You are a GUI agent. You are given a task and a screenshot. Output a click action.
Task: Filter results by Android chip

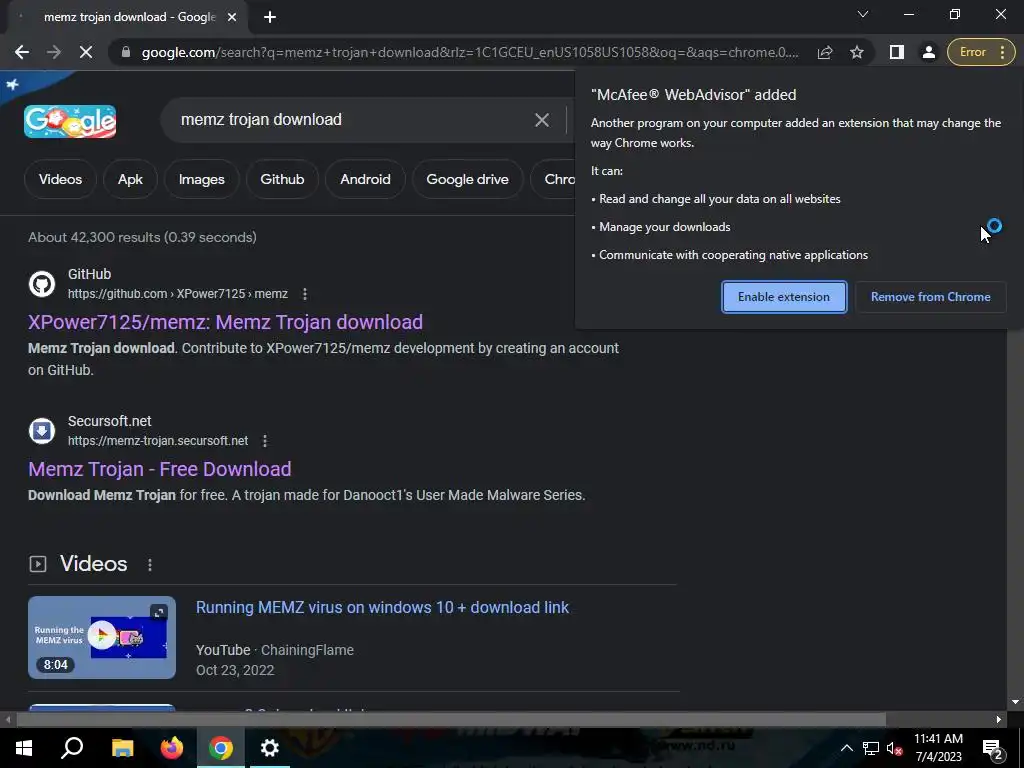click(x=365, y=179)
